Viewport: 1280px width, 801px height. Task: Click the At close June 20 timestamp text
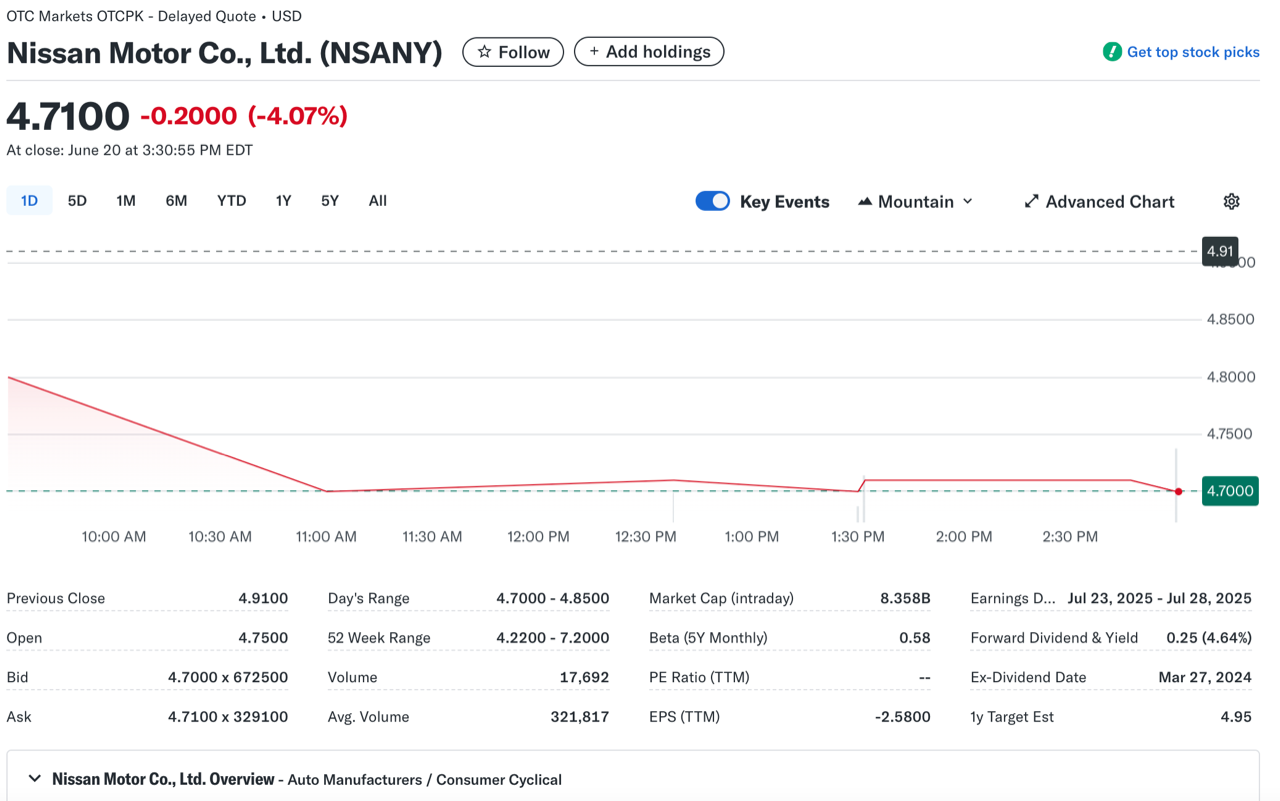click(x=129, y=150)
